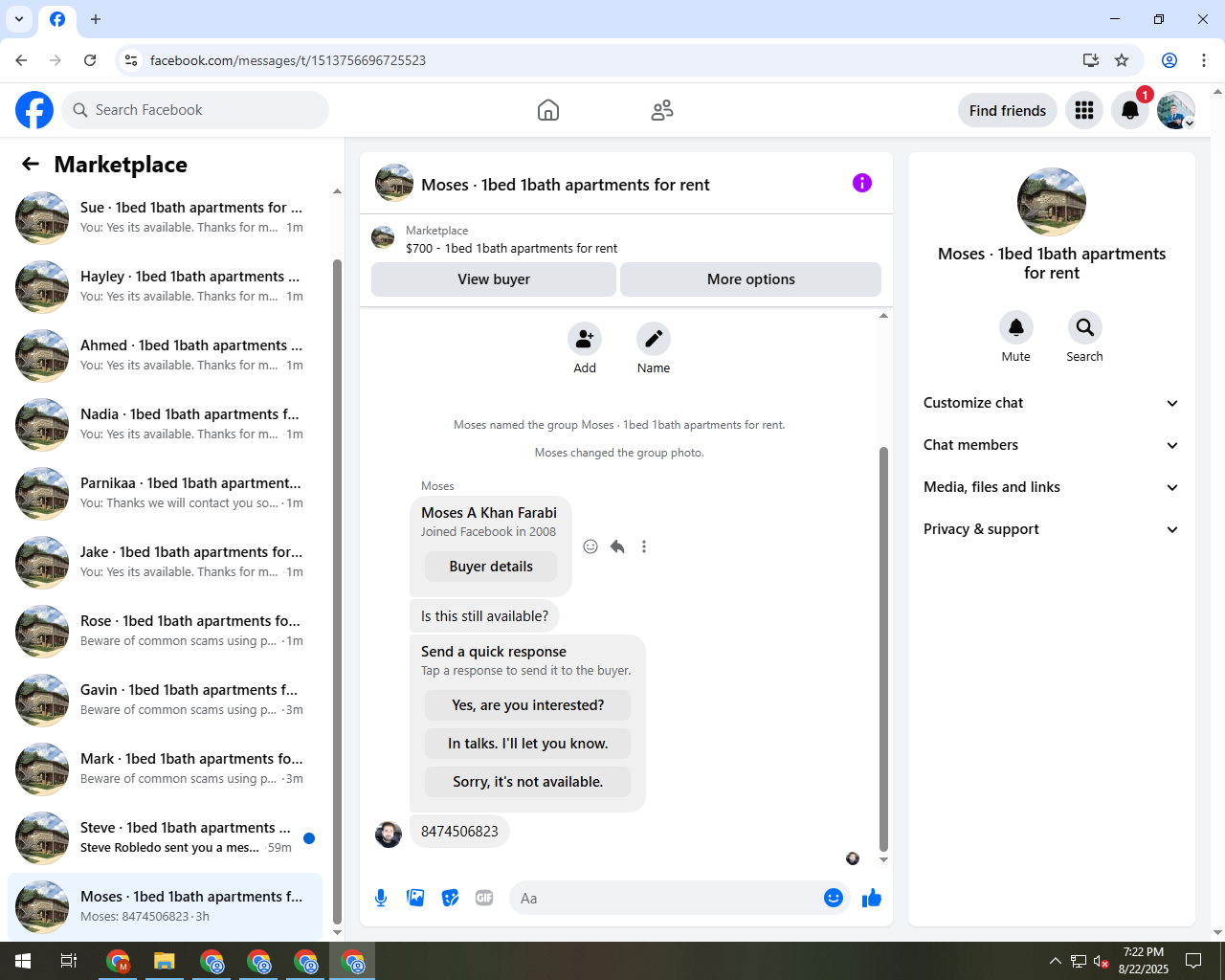1225x980 pixels.
Task: Click the Aa message input box
Action: (x=665, y=898)
